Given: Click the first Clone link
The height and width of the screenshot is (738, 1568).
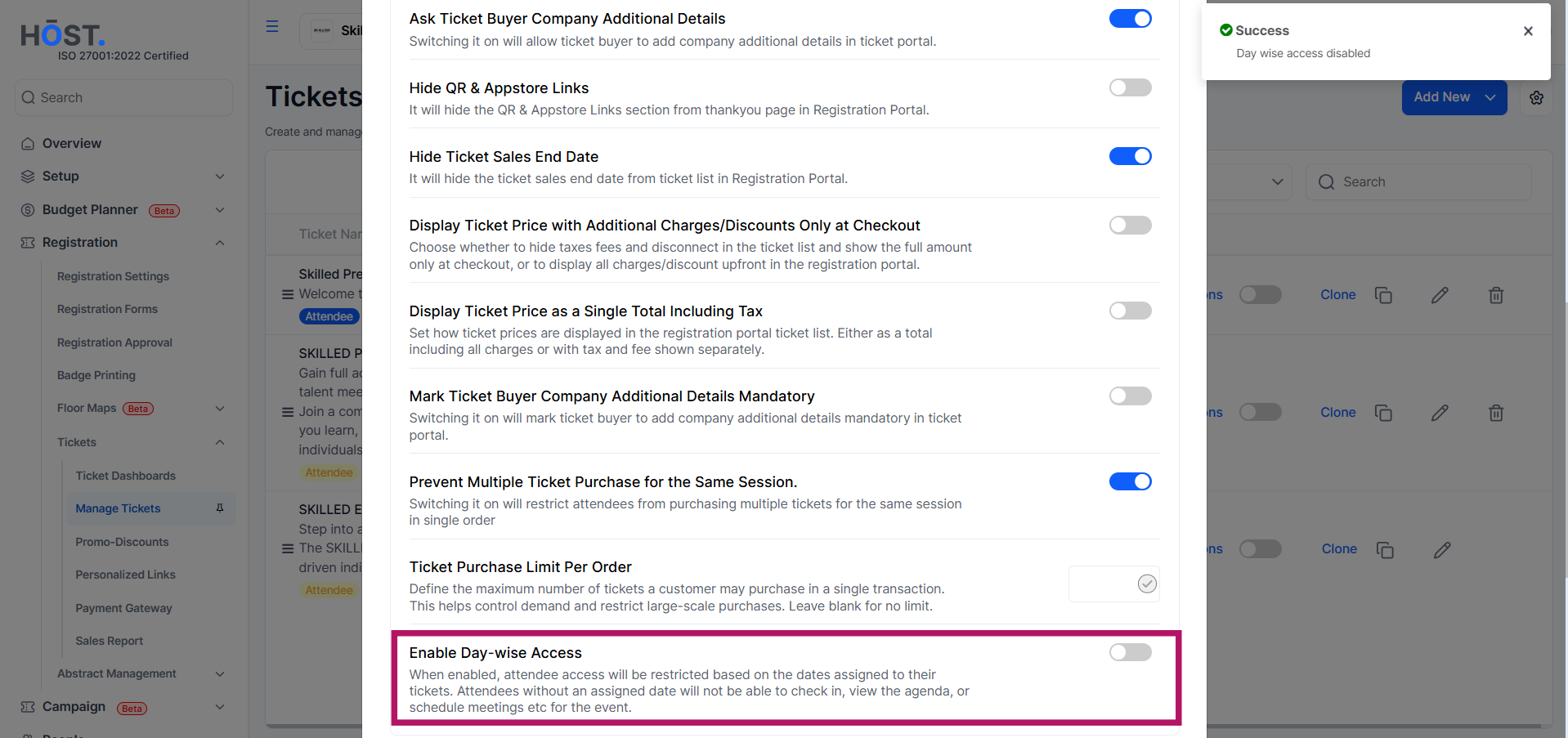Looking at the screenshot, I should (x=1338, y=295).
